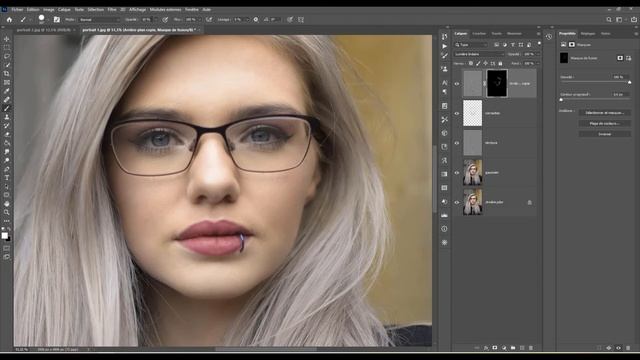640x360 pixels.
Task: Click the Densité value field
Action: (x=619, y=77)
